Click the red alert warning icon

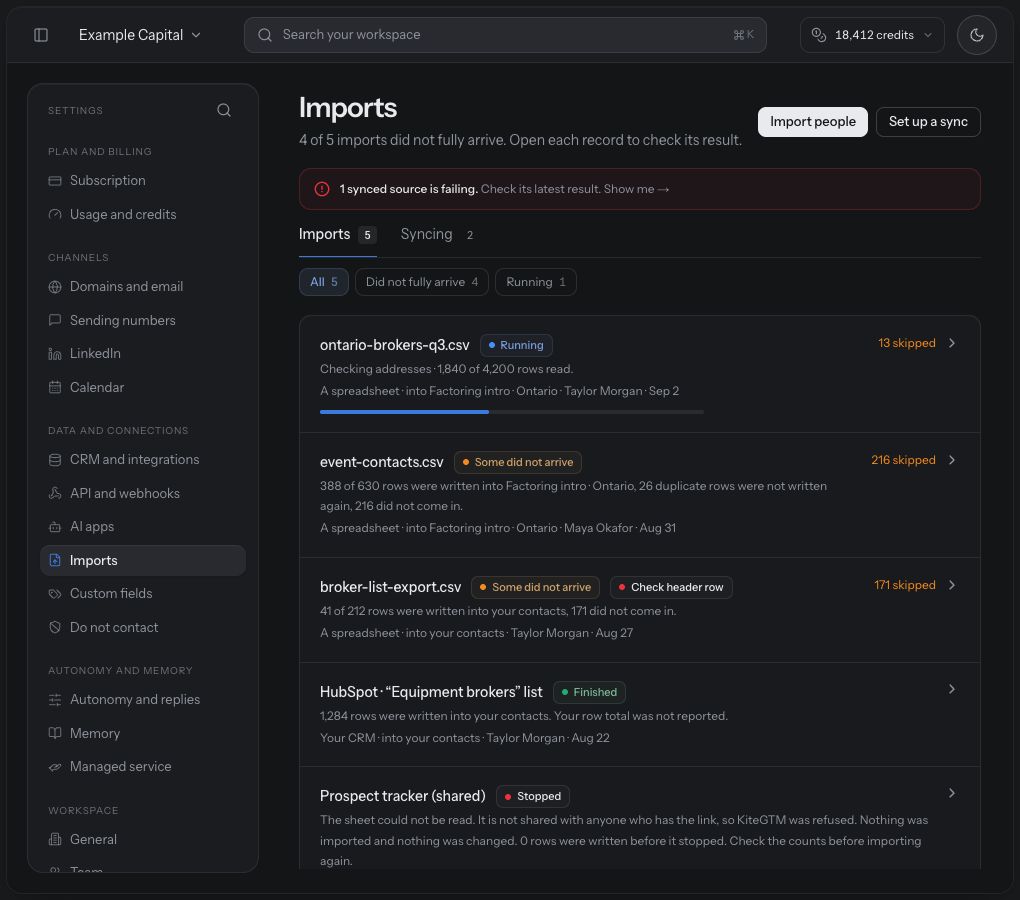click(x=321, y=189)
